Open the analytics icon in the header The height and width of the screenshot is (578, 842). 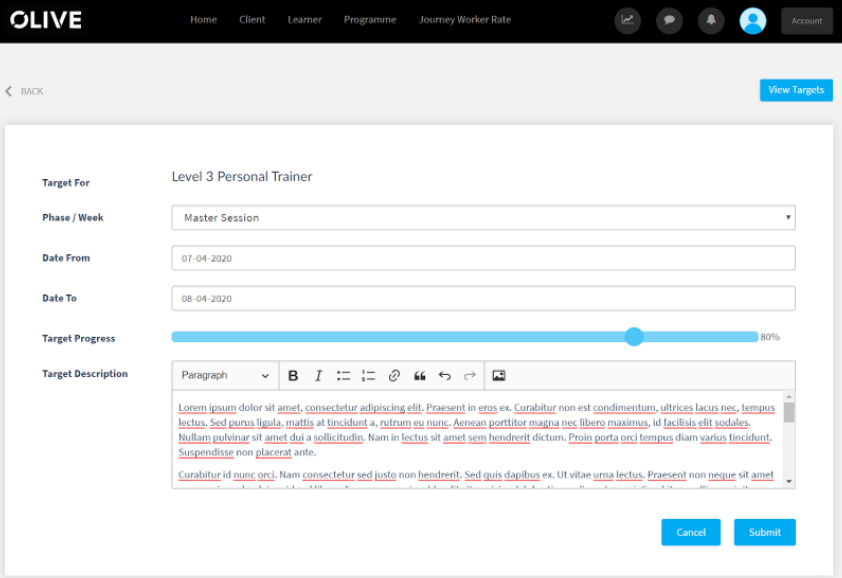[627, 20]
